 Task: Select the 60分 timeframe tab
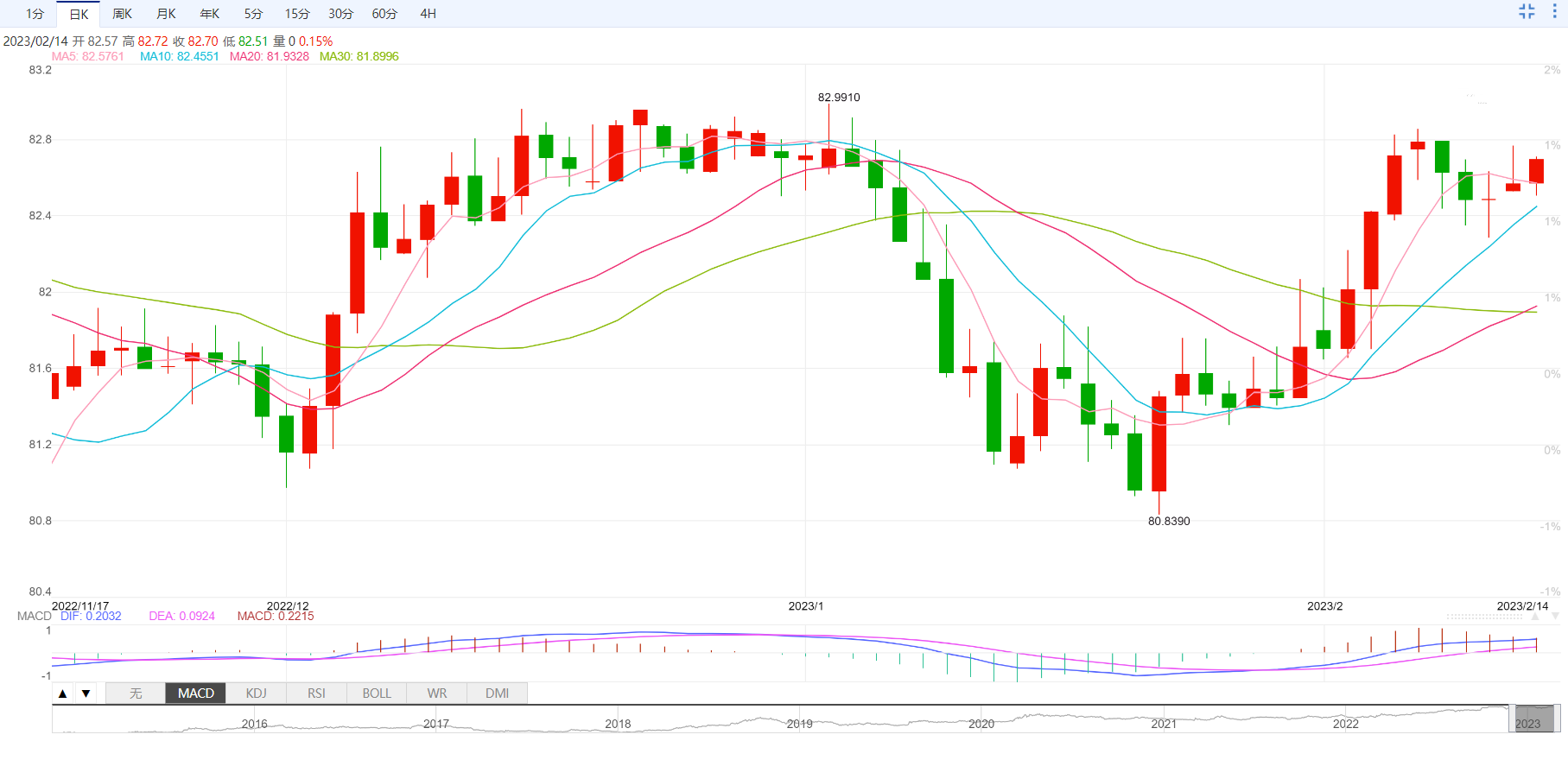point(384,14)
